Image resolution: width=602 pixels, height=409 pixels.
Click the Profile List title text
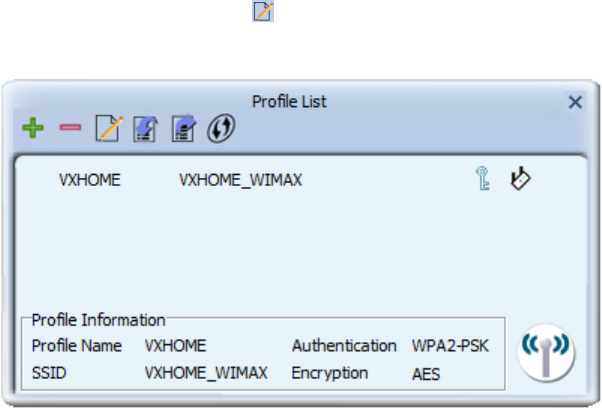pos(289,102)
